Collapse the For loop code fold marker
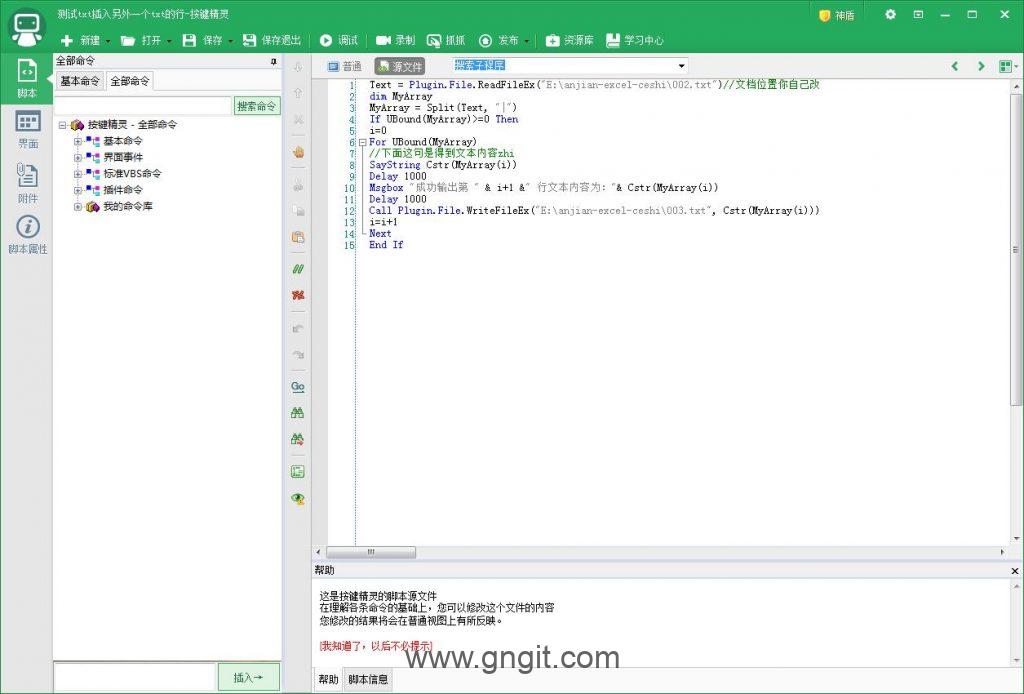The width and height of the screenshot is (1024, 694). pyautogui.click(x=362, y=142)
